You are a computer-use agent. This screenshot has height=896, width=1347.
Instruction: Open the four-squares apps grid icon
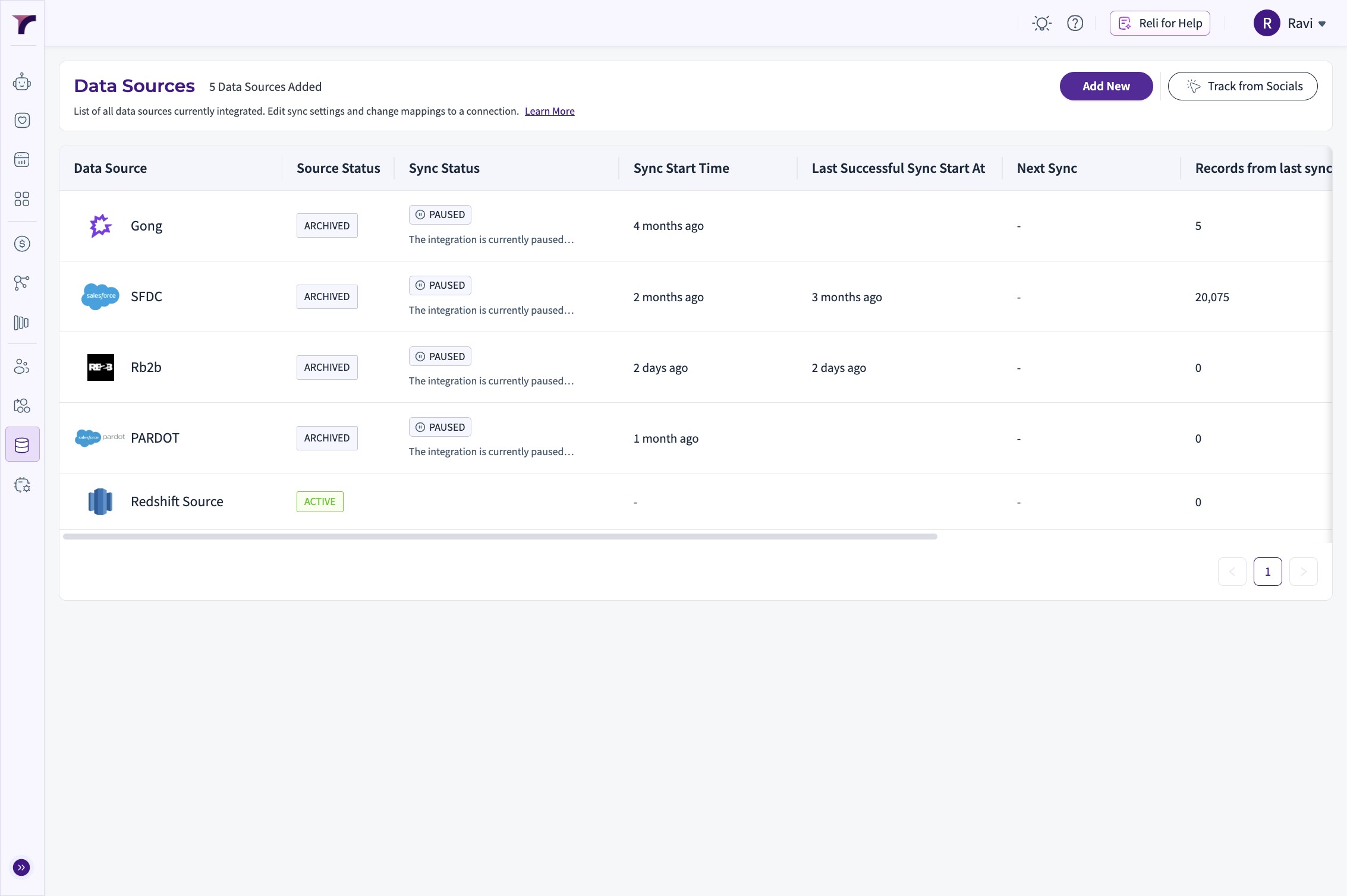pos(22,199)
